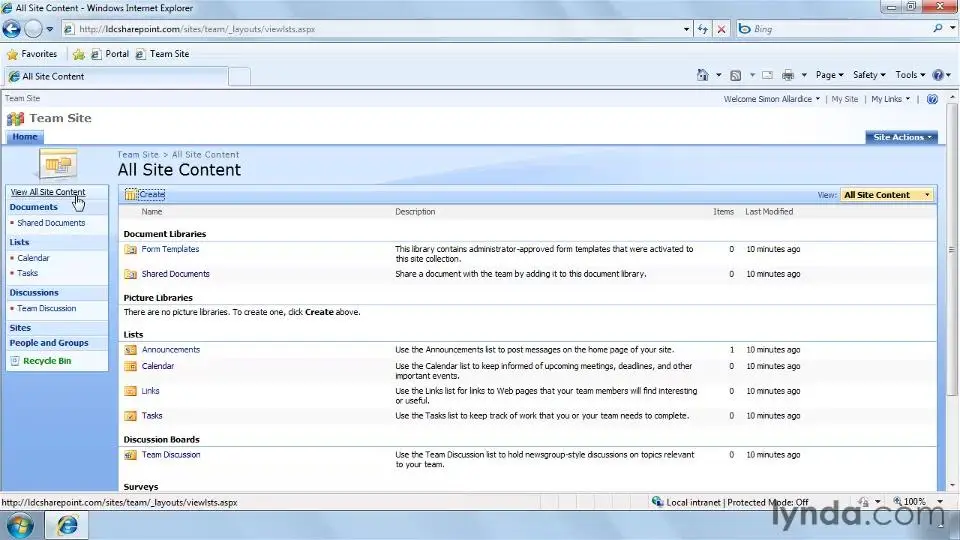
Task: Open Team Discussion in the sidebar
Action: (47, 309)
